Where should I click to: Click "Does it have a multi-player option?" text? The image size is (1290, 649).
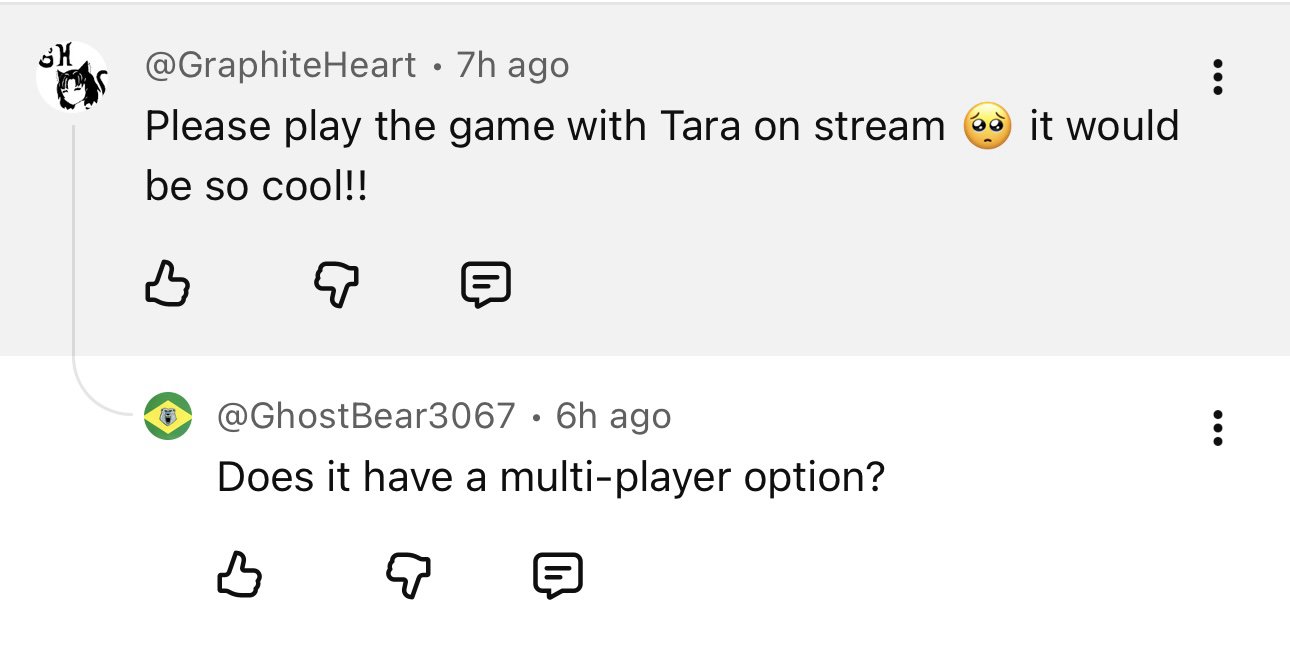coord(551,477)
